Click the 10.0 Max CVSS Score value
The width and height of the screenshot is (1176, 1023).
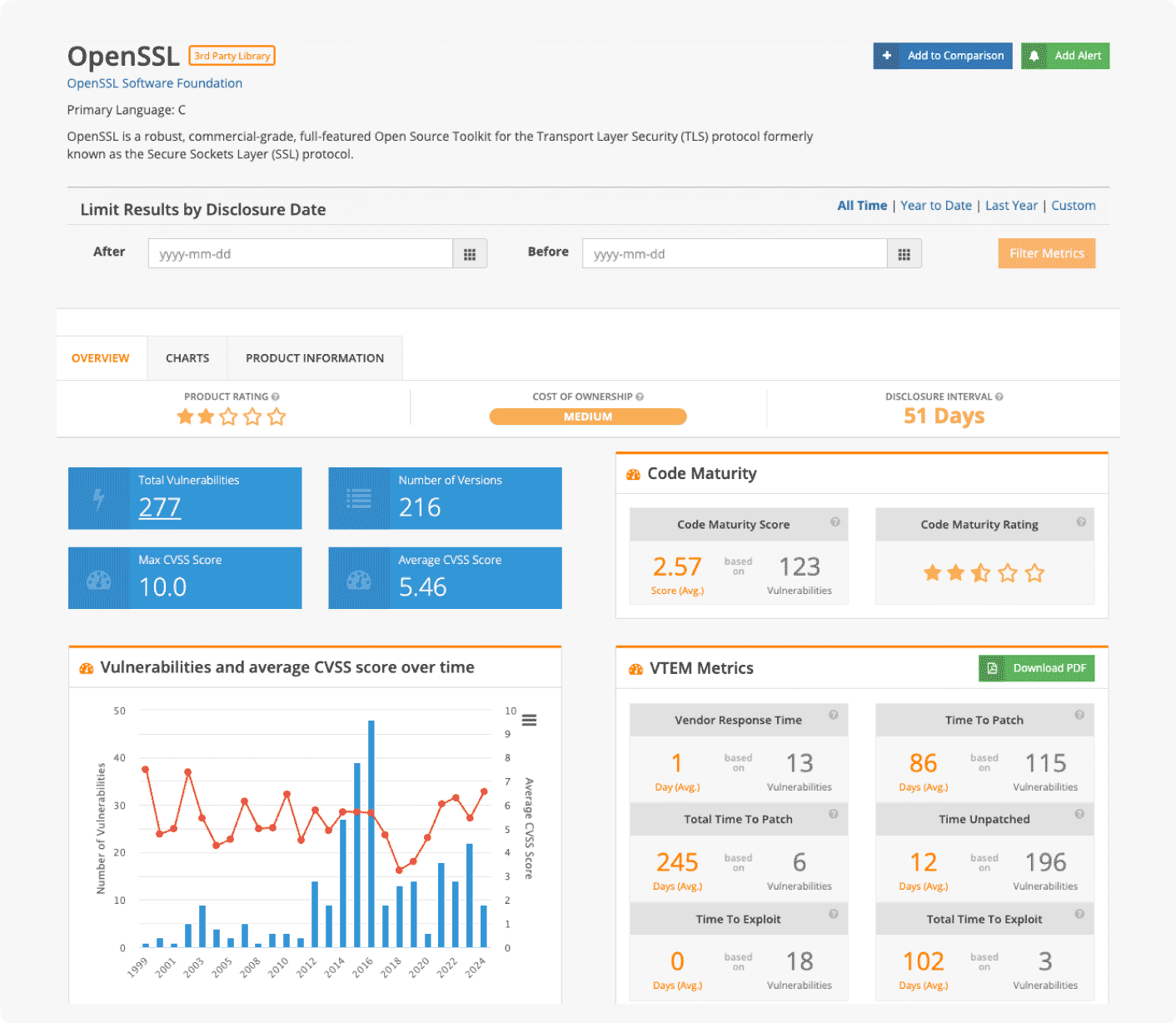point(163,587)
